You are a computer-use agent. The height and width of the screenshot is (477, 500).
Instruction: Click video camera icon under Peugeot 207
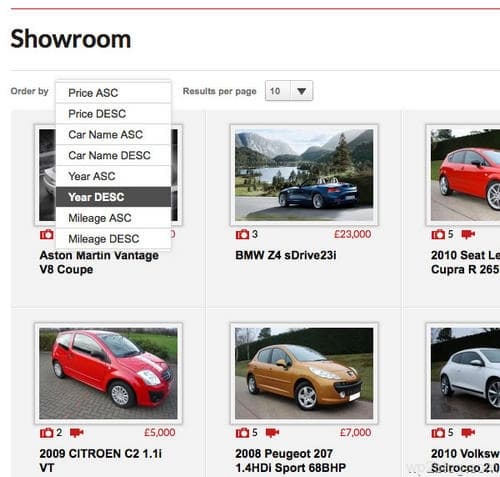(272, 433)
